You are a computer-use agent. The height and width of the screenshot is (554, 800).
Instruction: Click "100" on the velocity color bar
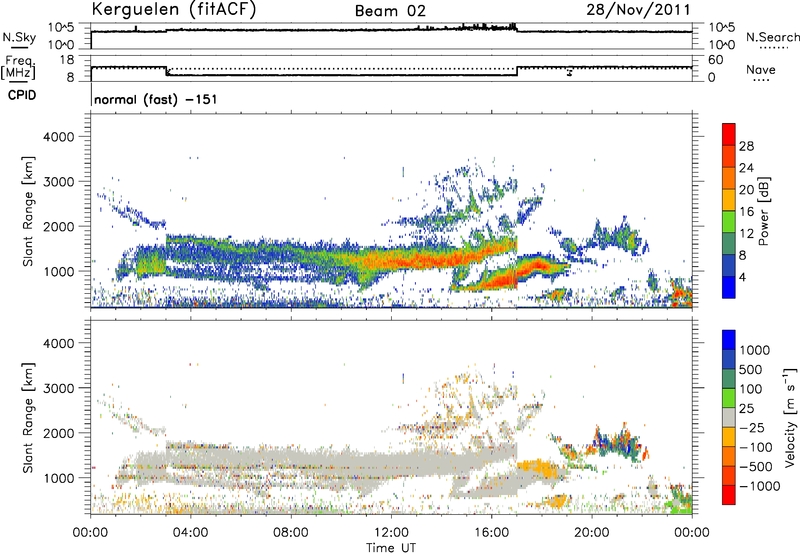[751, 389]
